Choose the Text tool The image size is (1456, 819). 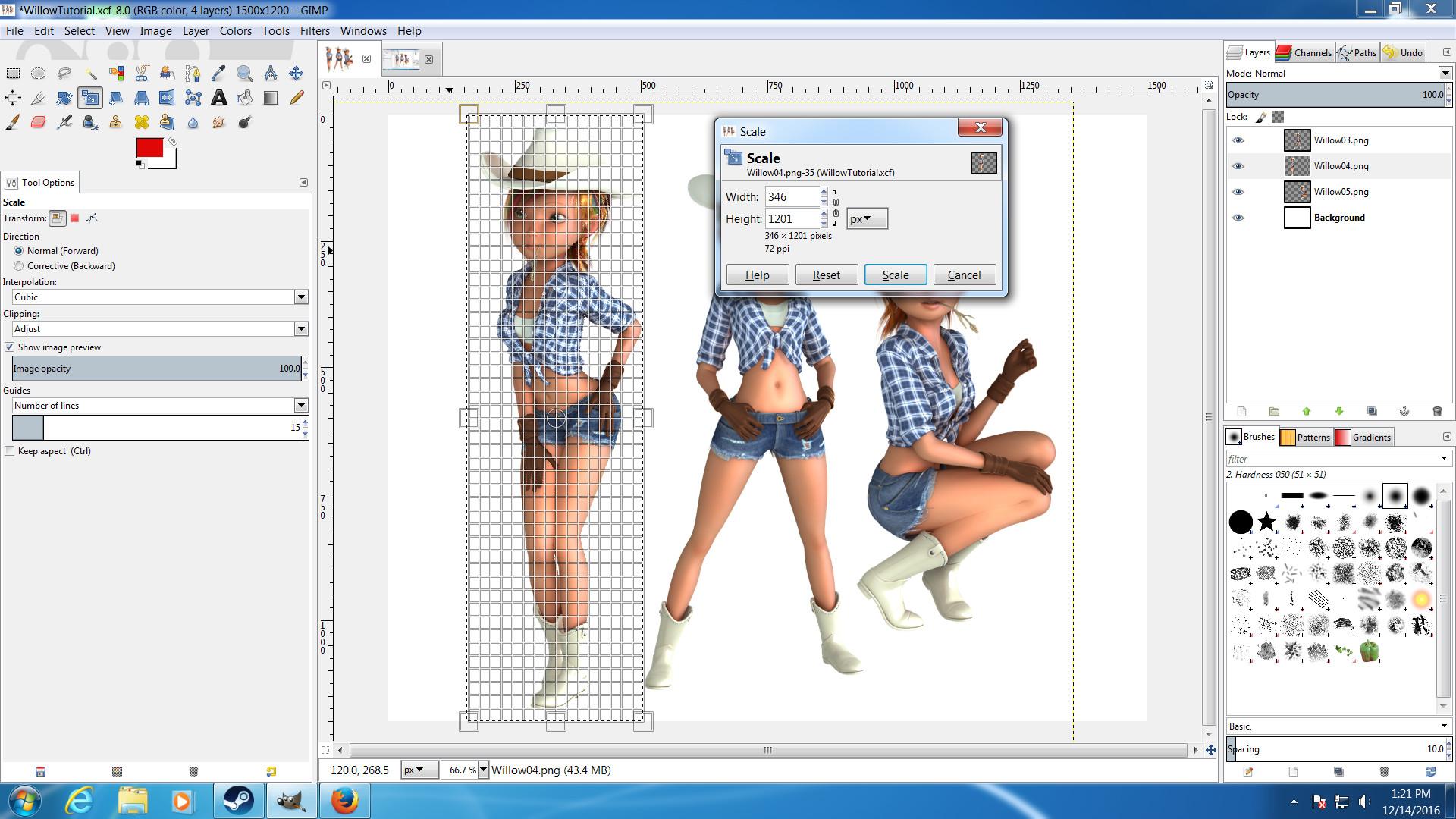(218, 98)
